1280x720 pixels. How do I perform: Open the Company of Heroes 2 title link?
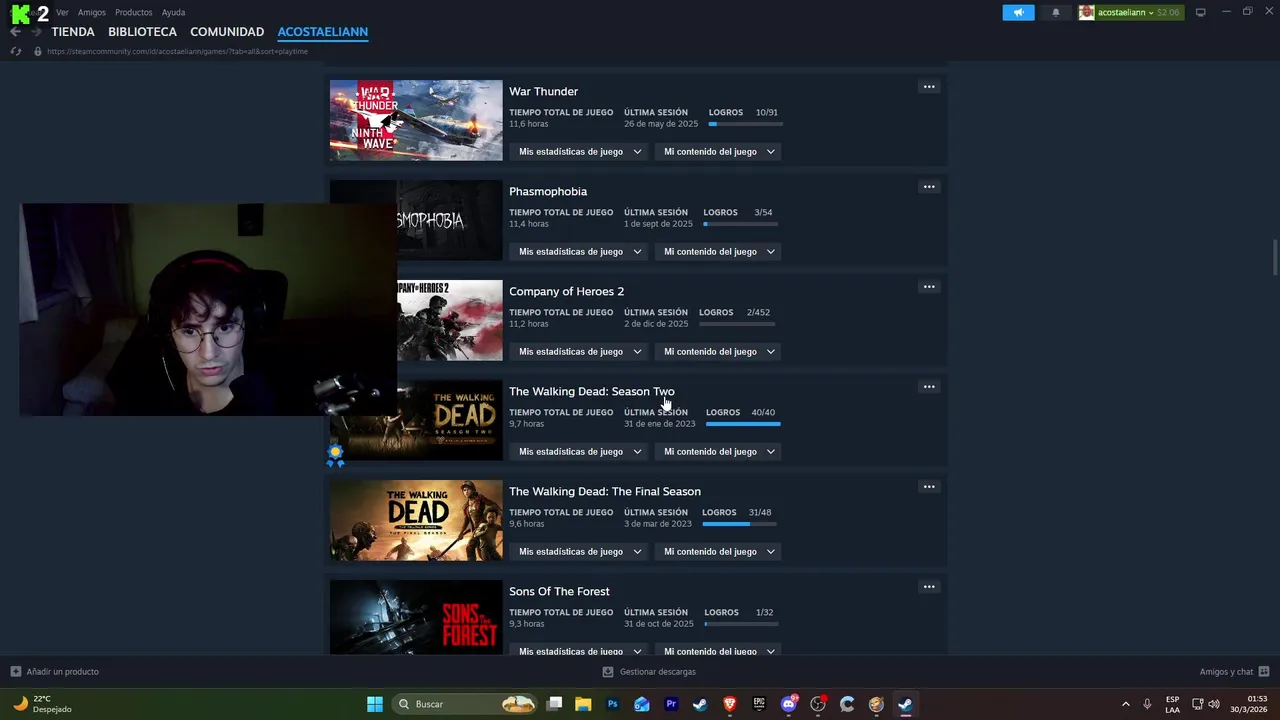566,291
